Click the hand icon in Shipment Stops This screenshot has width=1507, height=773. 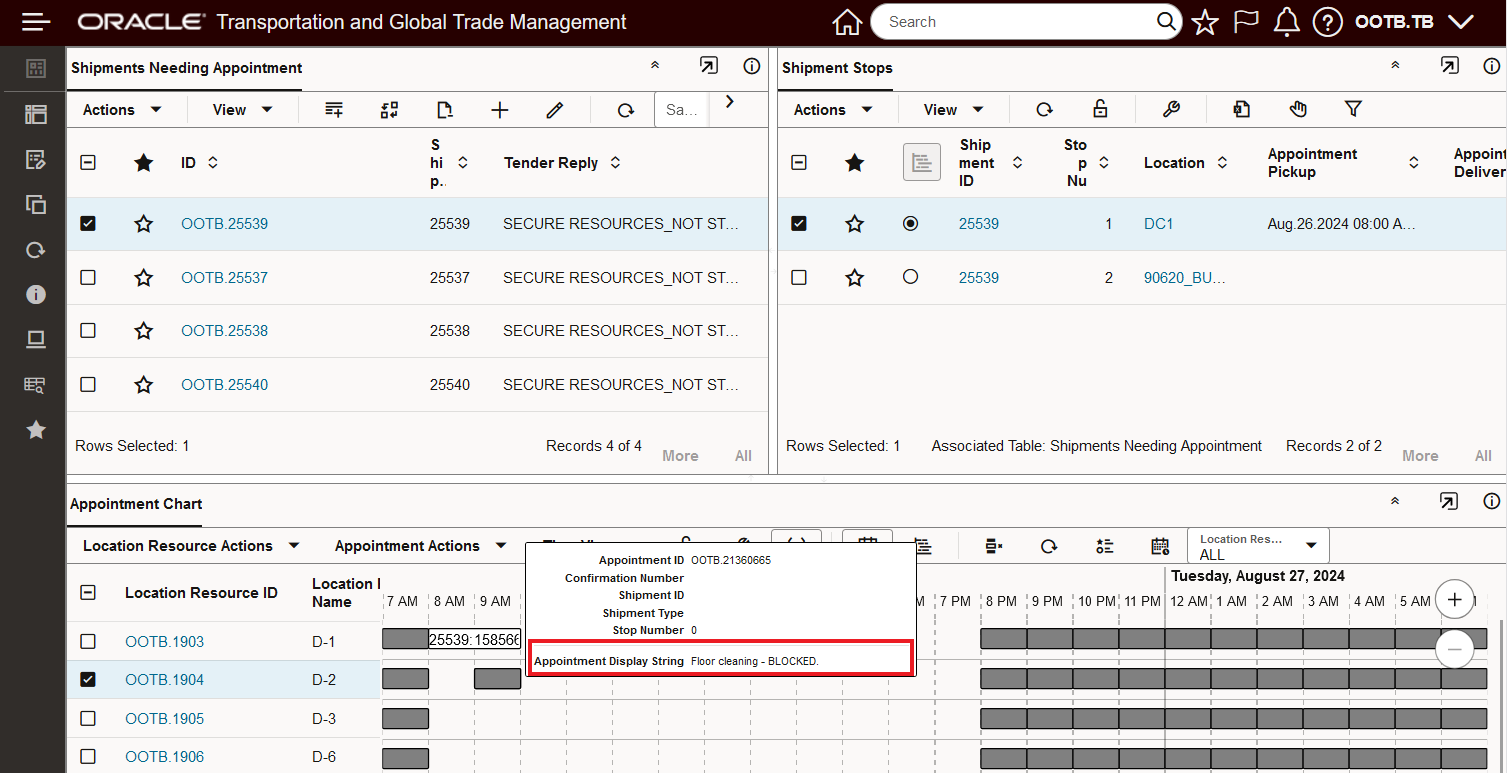(x=1298, y=109)
